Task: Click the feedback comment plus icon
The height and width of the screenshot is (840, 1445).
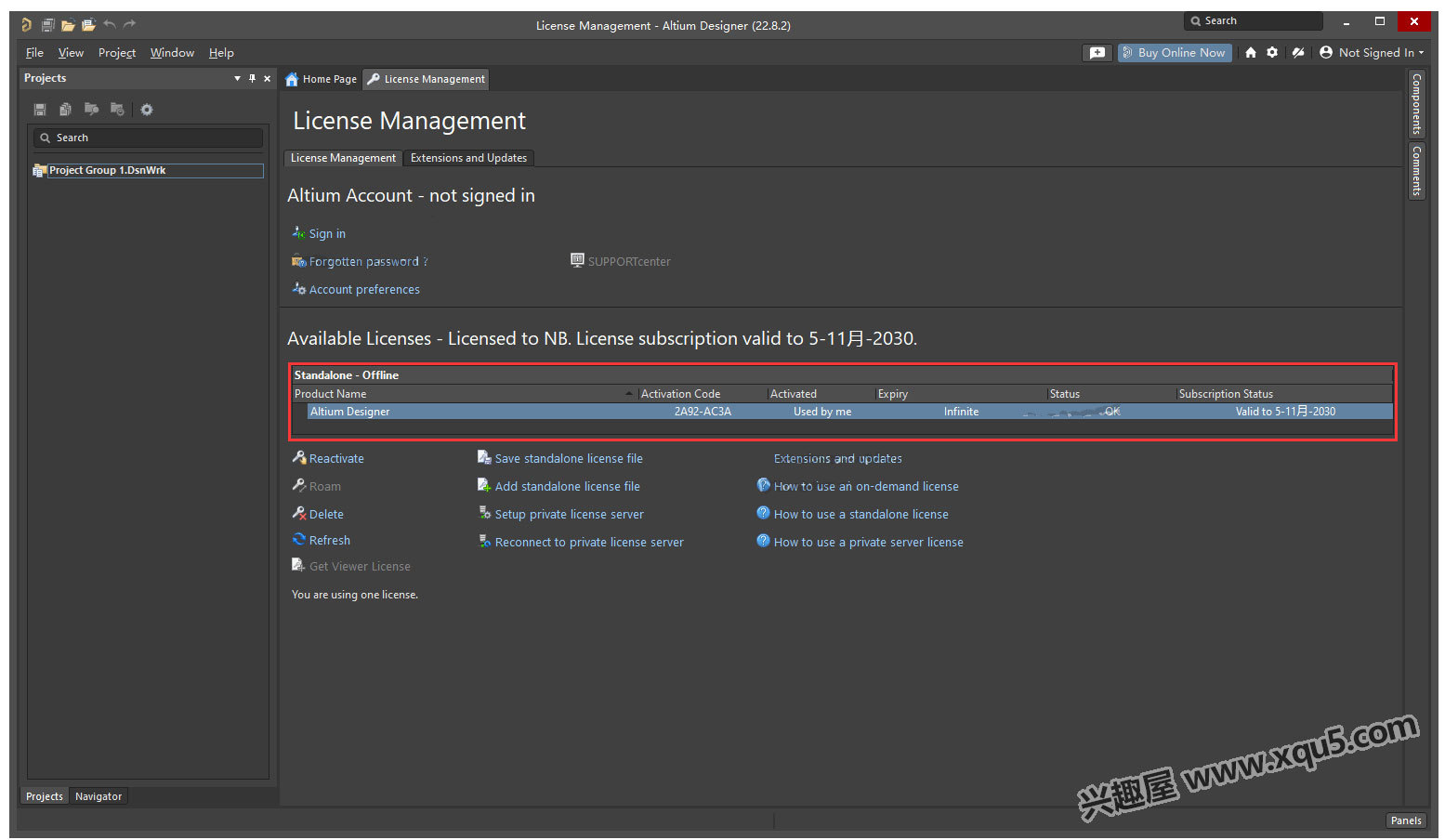Action: coord(1097,53)
